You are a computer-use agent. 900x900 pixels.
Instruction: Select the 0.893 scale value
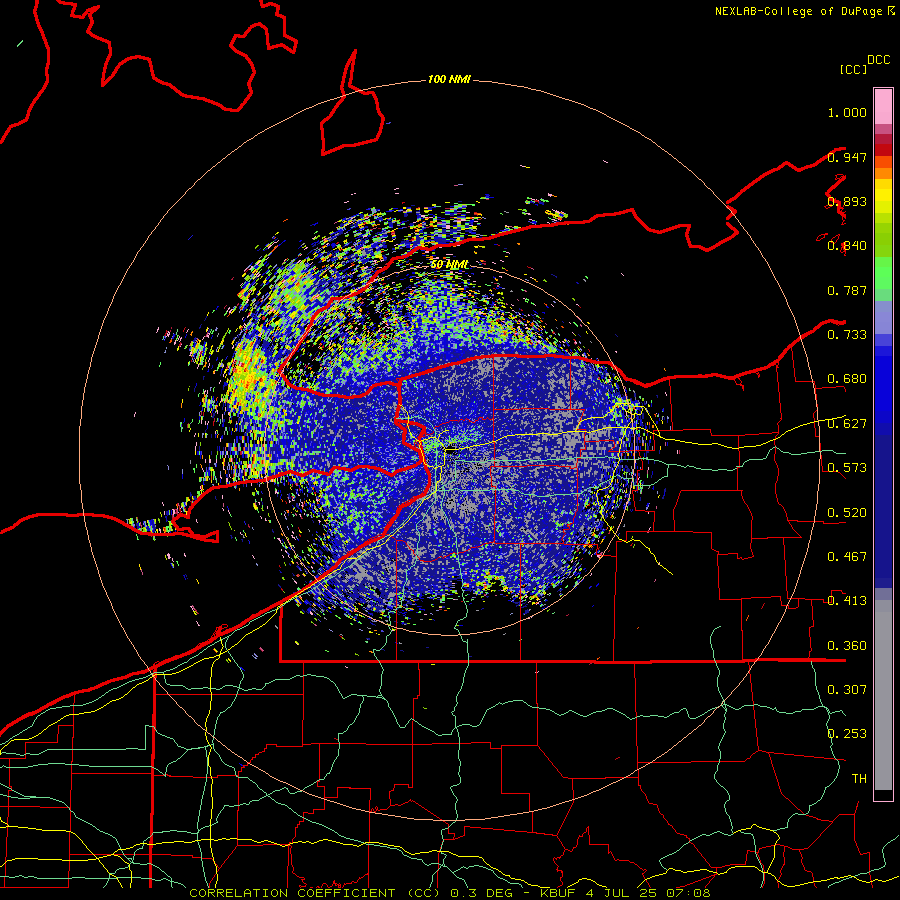[x=847, y=201]
